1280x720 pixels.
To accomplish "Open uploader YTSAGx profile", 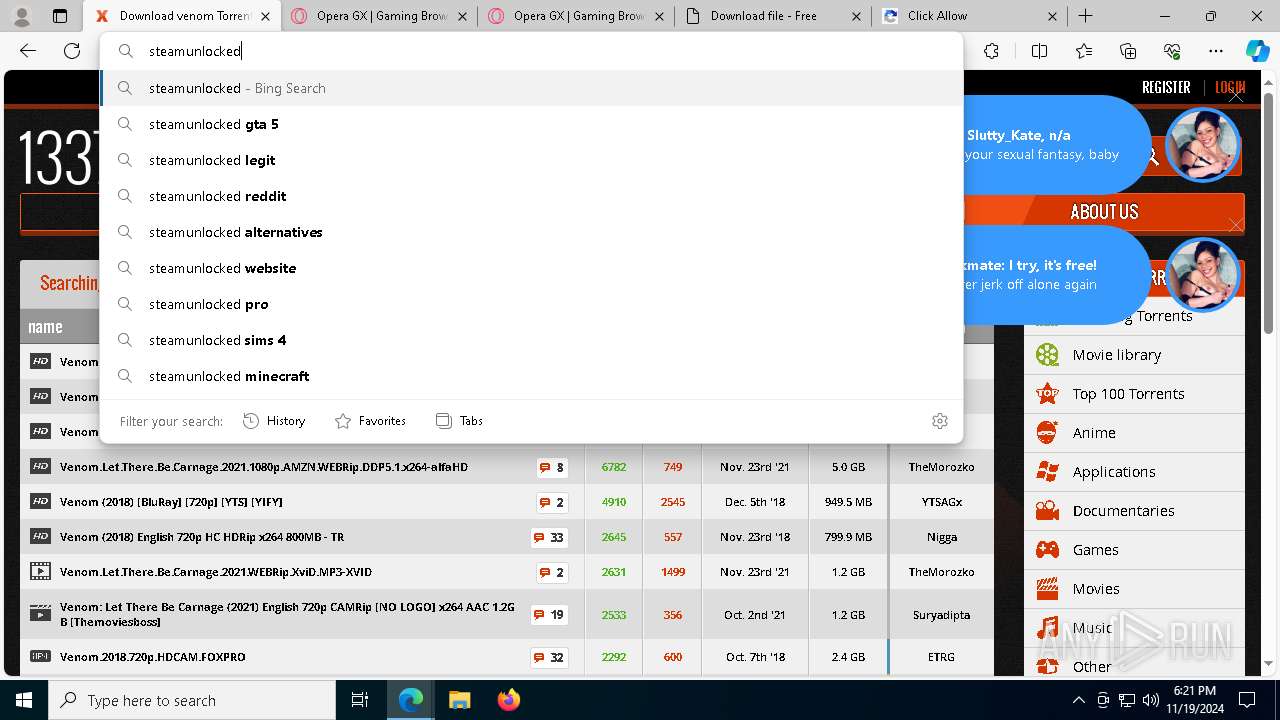I will [x=941, y=502].
